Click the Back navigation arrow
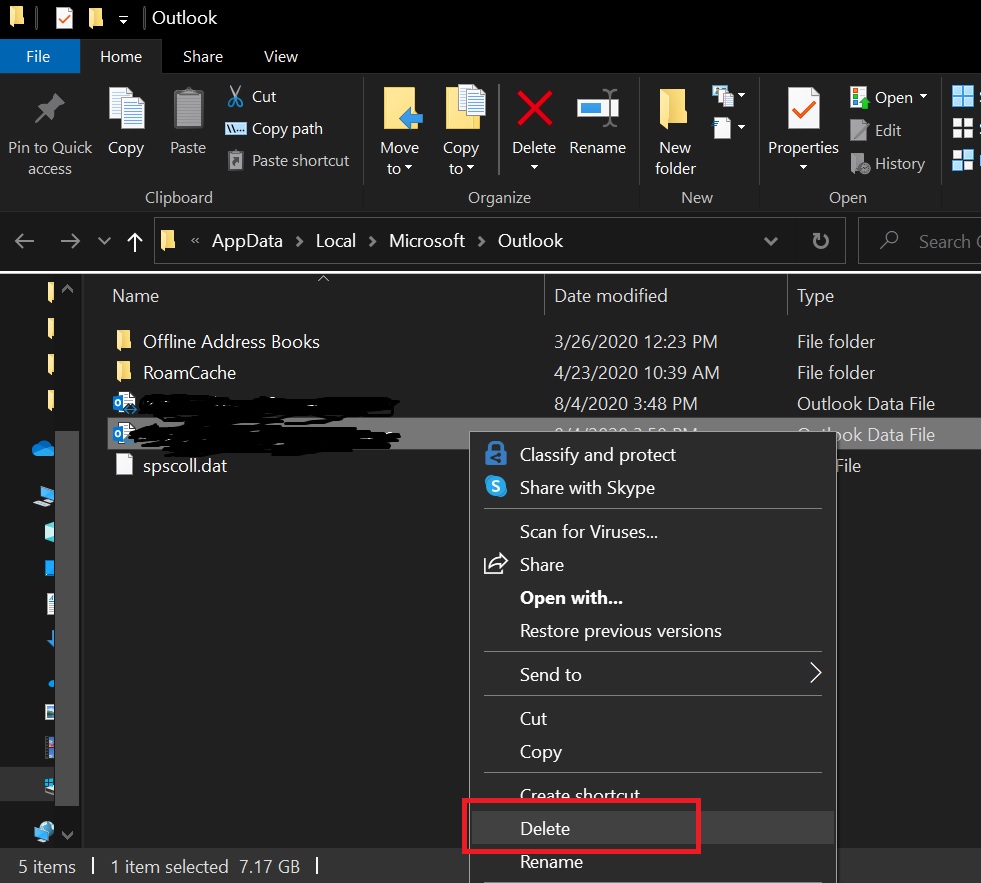This screenshot has height=883, width=981. [24, 240]
